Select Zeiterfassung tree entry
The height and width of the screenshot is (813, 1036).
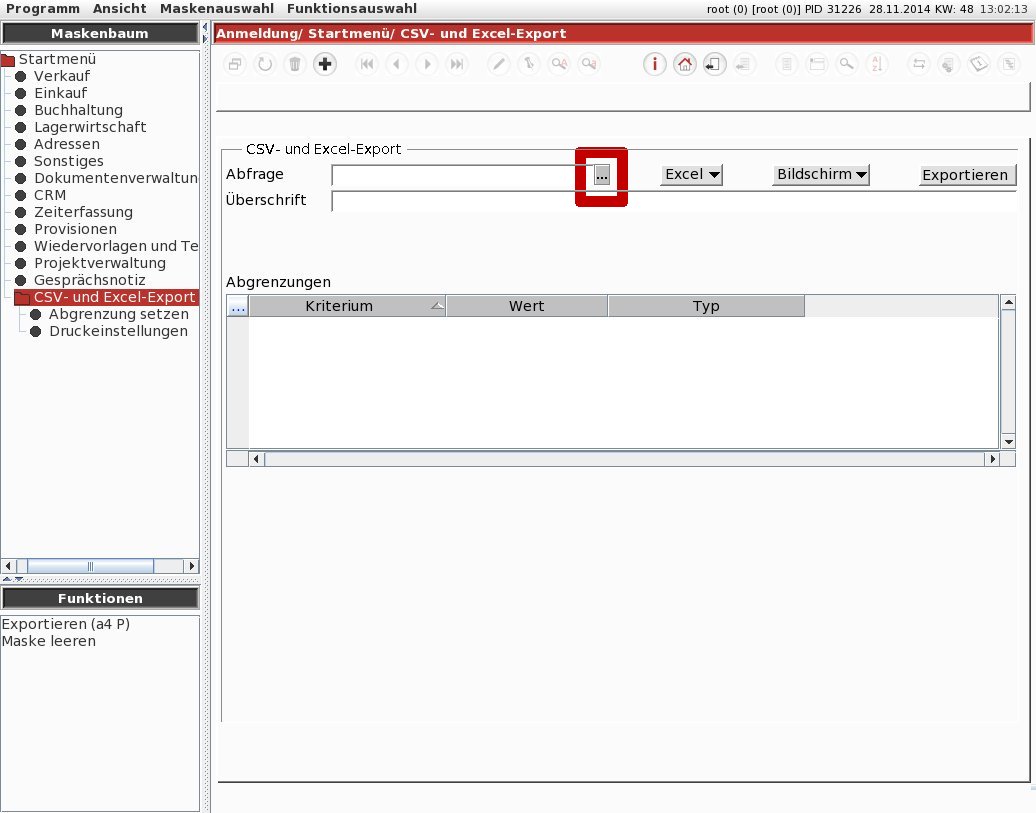83,212
